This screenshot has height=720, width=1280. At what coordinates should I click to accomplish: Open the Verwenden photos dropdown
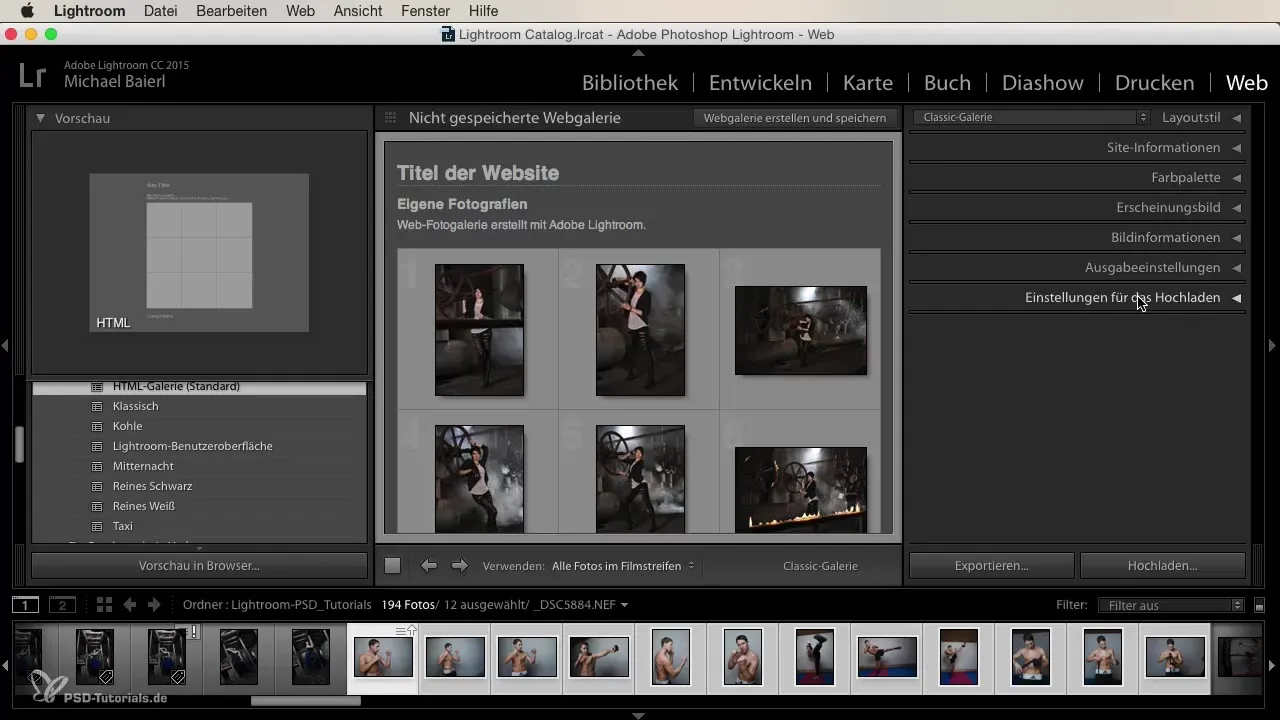tap(623, 566)
